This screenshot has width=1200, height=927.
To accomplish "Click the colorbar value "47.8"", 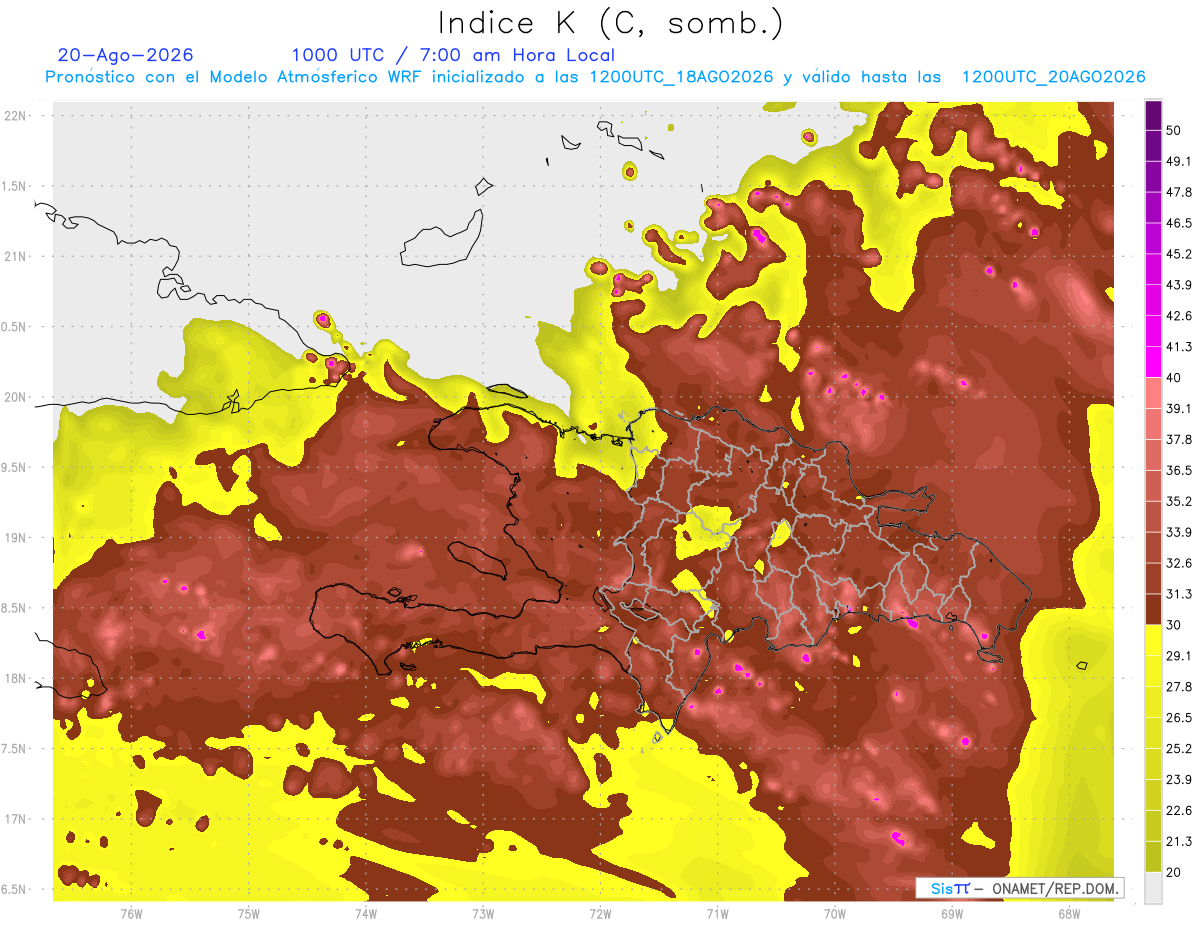I will [x=1178, y=192].
